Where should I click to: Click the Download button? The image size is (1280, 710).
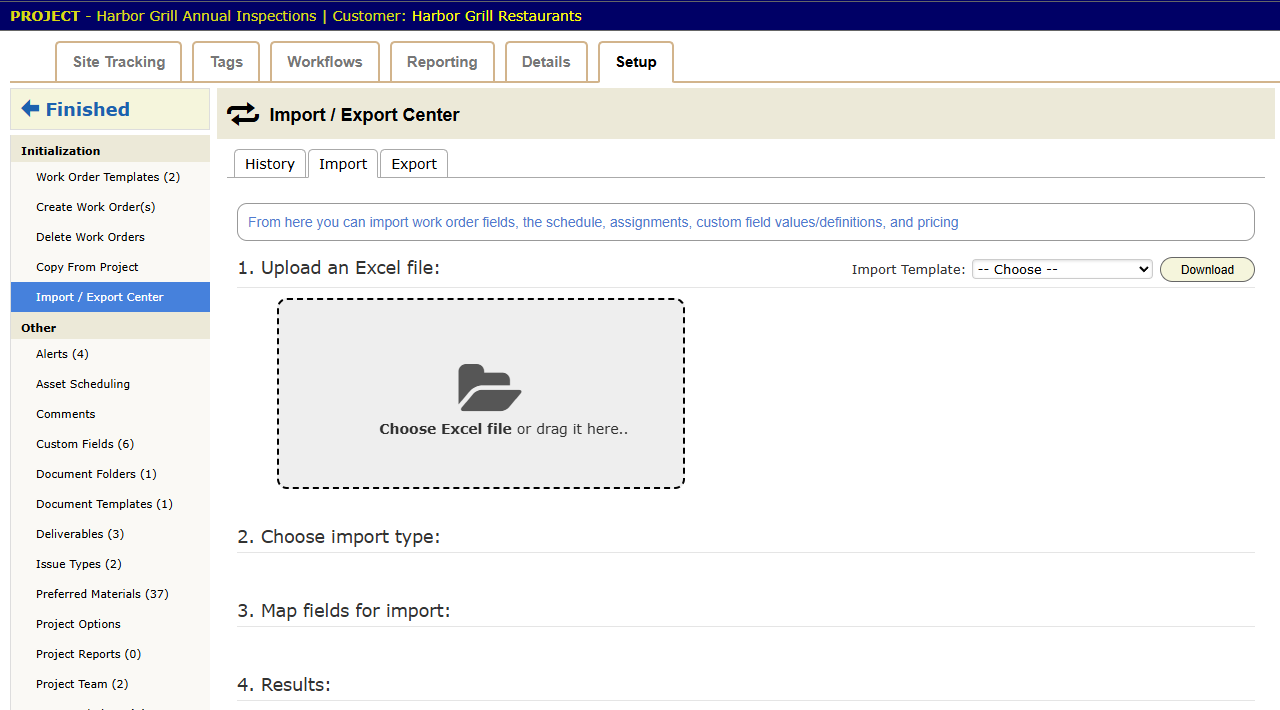pos(1207,269)
